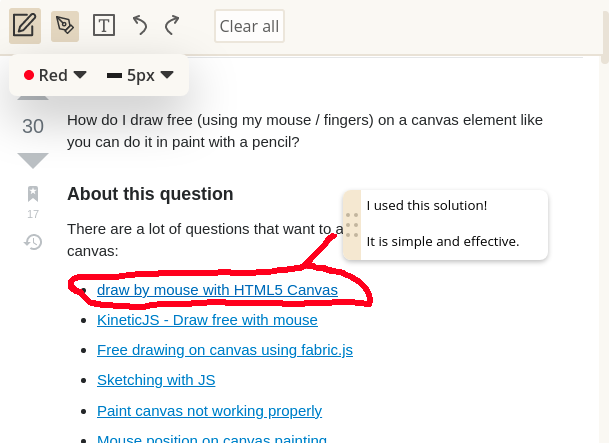
Task: Bookmark this question
Action: [x=33, y=194]
